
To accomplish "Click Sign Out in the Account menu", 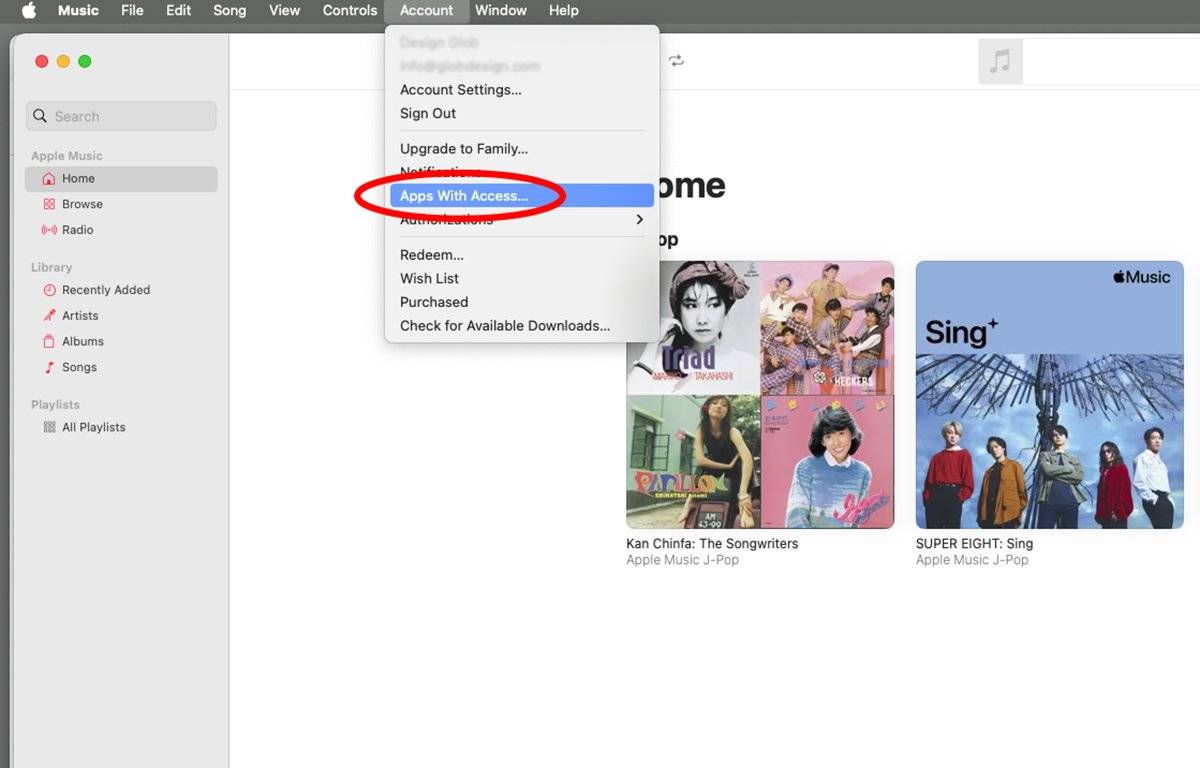I will 427,113.
